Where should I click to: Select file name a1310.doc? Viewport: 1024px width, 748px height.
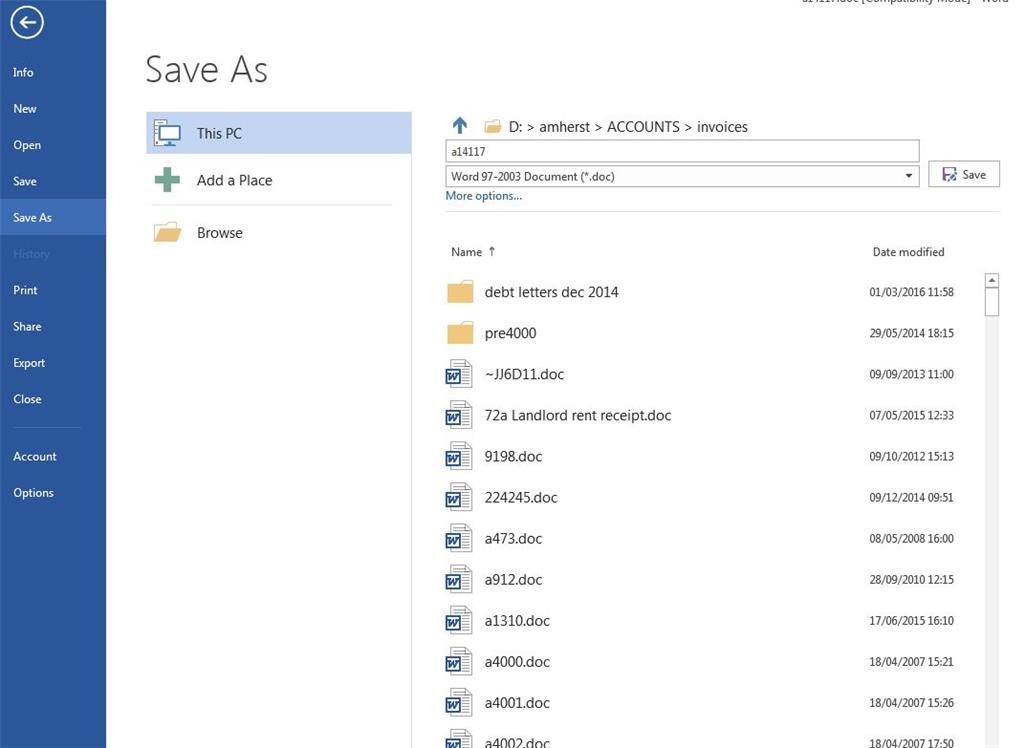(517, 621)
